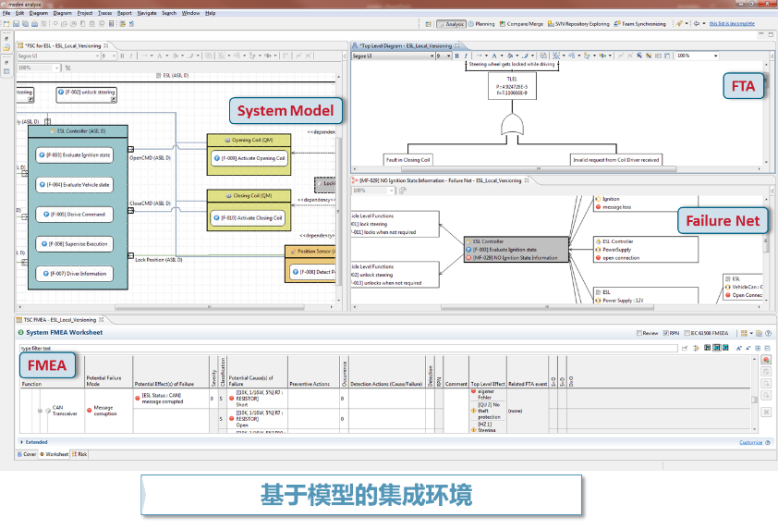Click fill color icon in FTA toolbar
Image resolution: width=778 pixels, height=530 pixels.
510,56
